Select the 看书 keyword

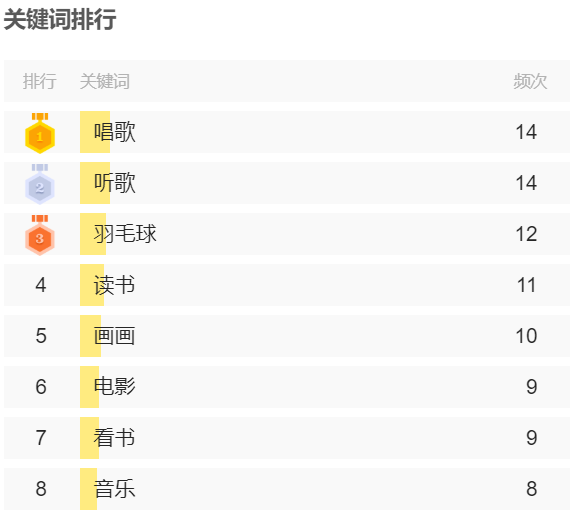[x=115, y=438]
